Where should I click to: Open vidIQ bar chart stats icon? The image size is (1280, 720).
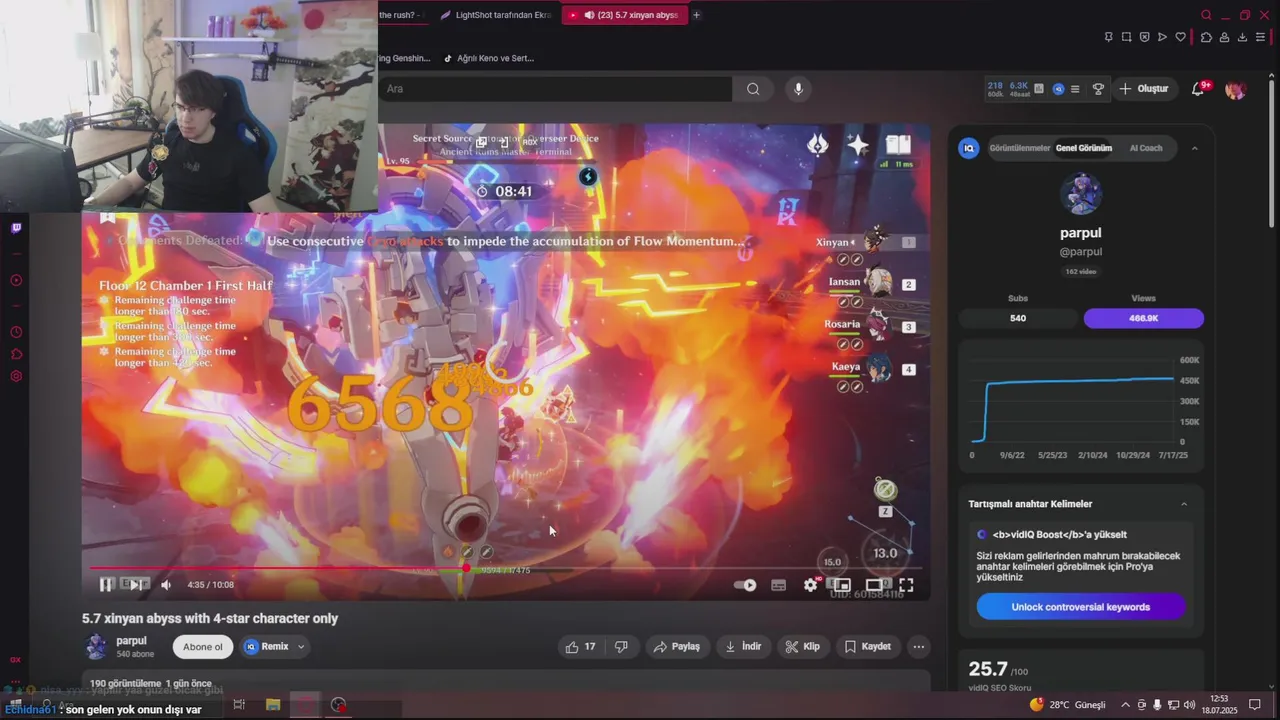1039,89
